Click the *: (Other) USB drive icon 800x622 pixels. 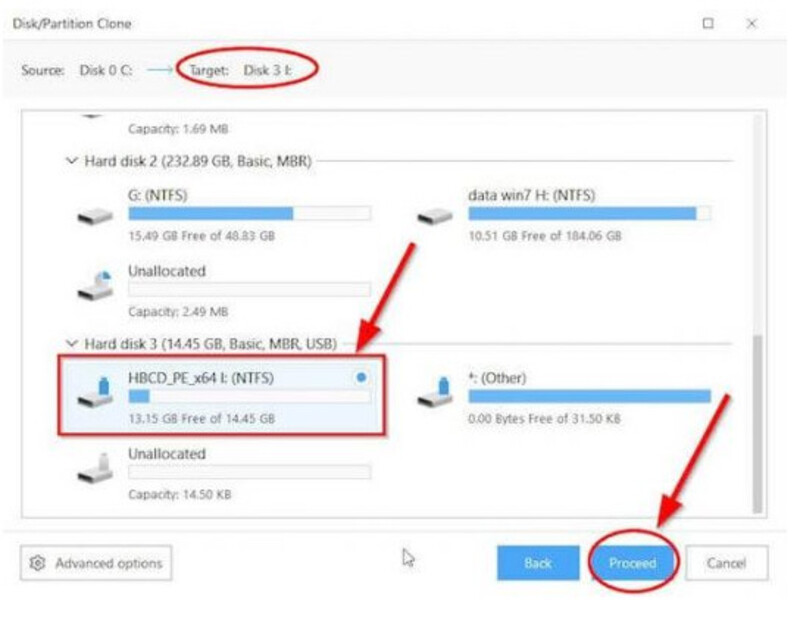[x=435, y=392]
